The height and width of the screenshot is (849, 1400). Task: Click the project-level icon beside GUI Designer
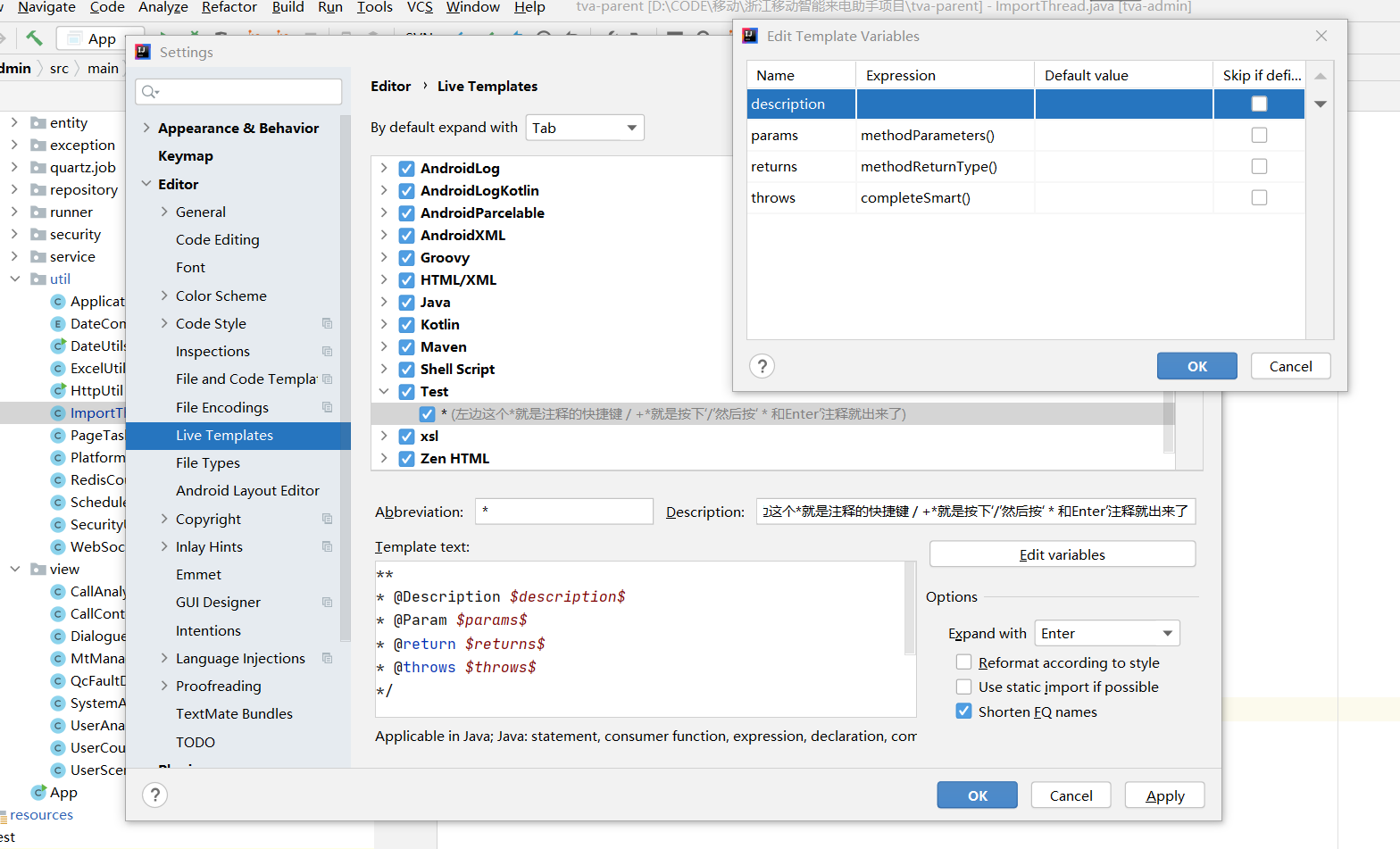pyautogui.click(x=327, y=602)
